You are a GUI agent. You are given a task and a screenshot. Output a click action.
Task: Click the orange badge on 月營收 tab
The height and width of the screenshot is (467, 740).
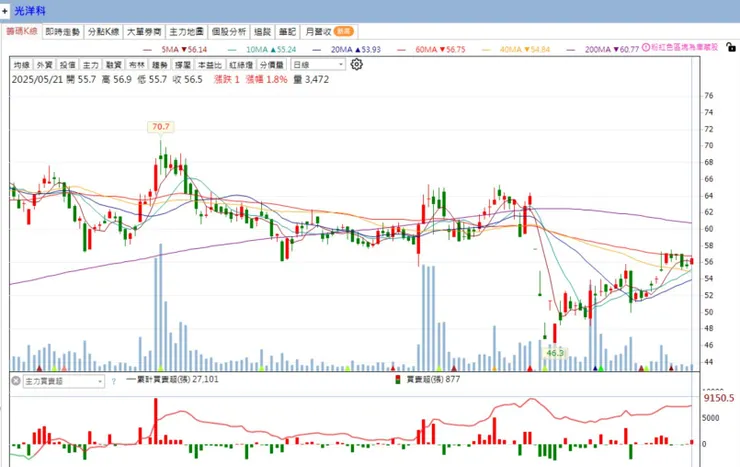click(x=344, y=31)
